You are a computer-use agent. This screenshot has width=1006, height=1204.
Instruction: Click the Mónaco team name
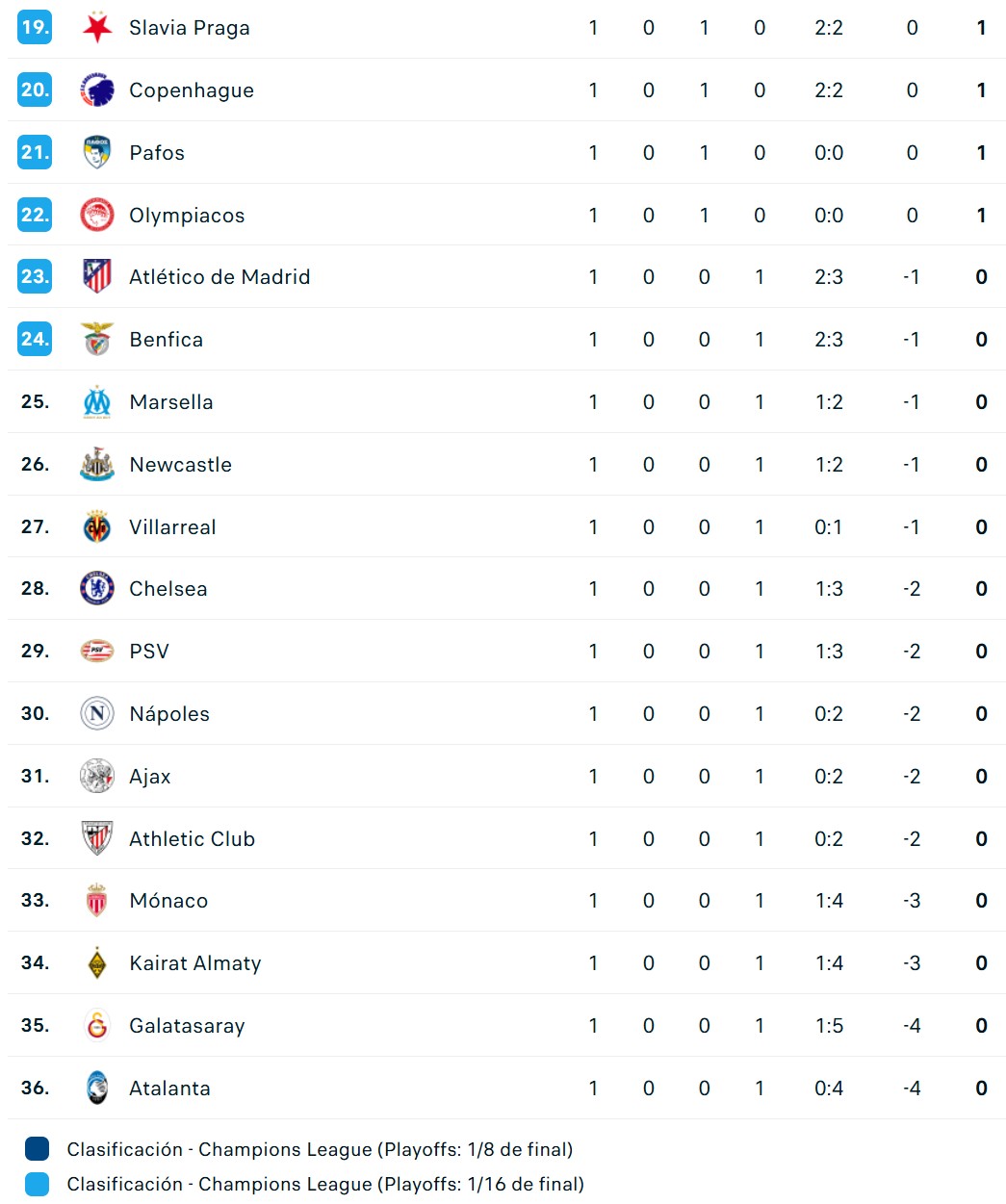tap(168, 901)
